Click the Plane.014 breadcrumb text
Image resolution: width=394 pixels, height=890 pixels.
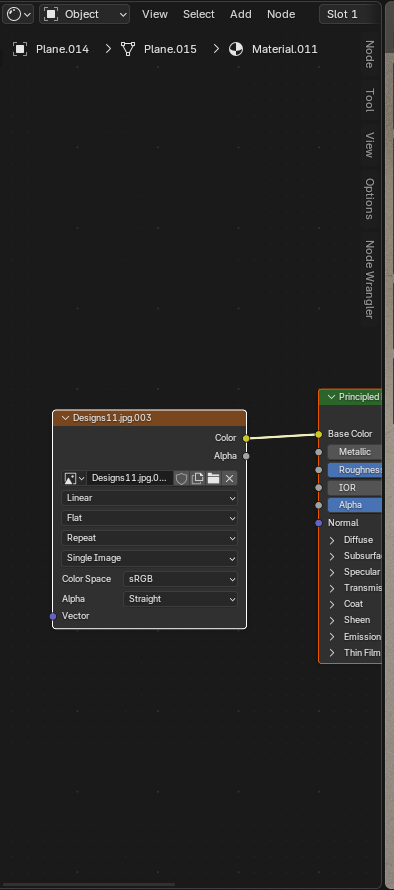coord(62,49)
